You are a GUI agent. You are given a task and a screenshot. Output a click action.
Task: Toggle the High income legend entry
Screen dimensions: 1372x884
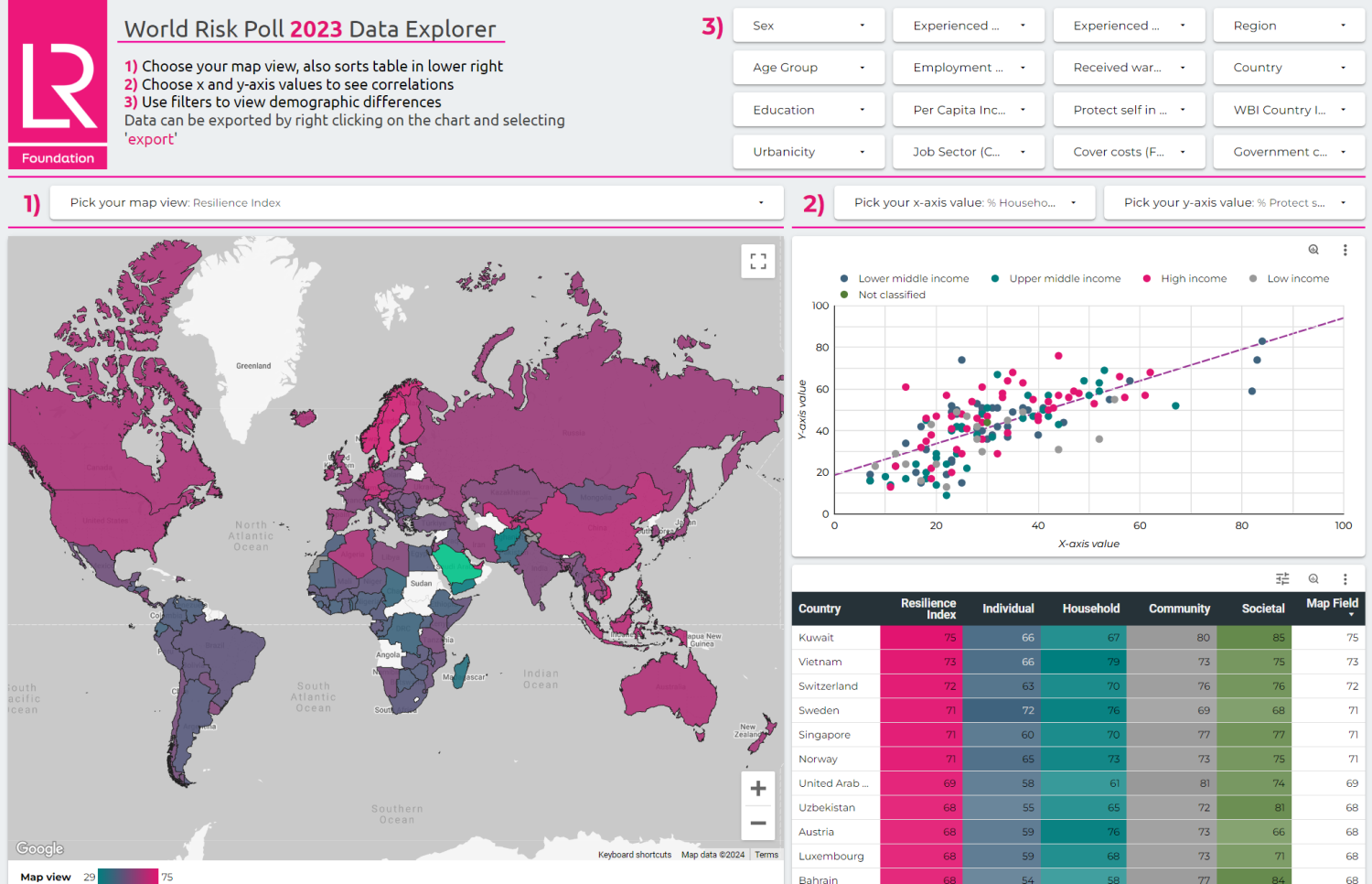tap(1195, 278)
